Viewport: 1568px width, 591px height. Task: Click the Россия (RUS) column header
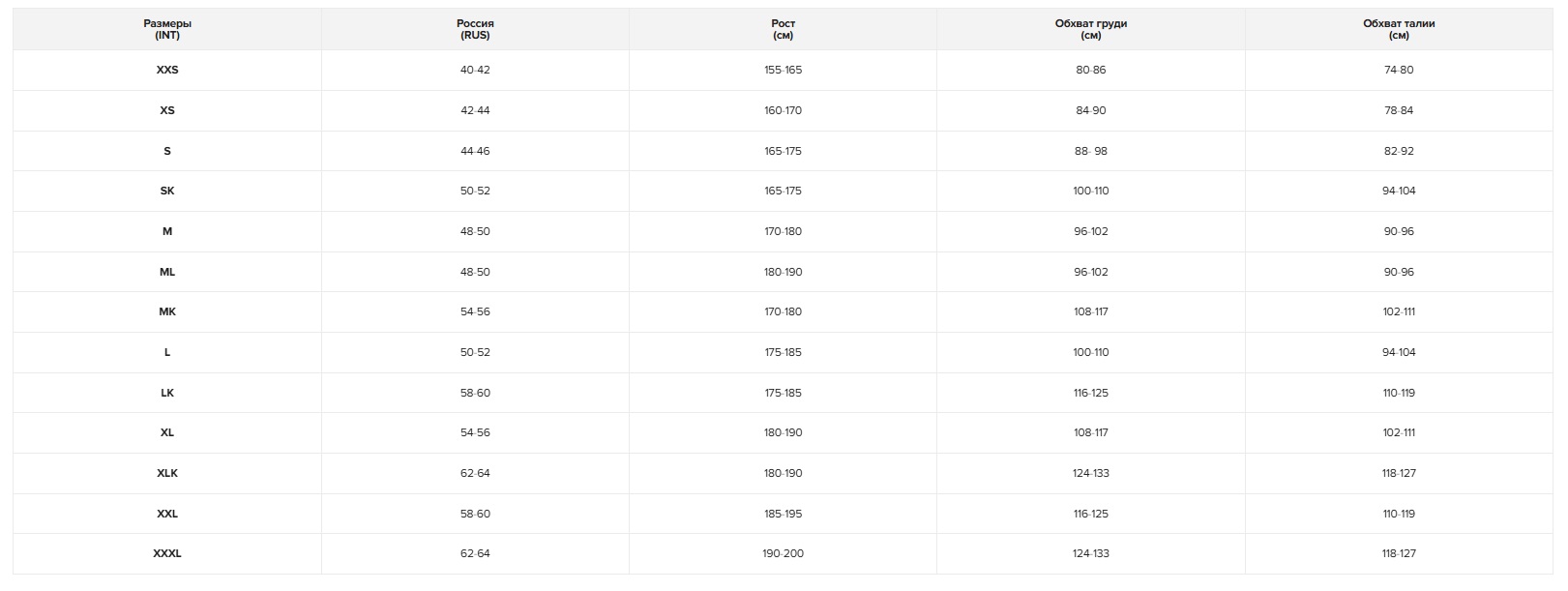tap(475, 29)
